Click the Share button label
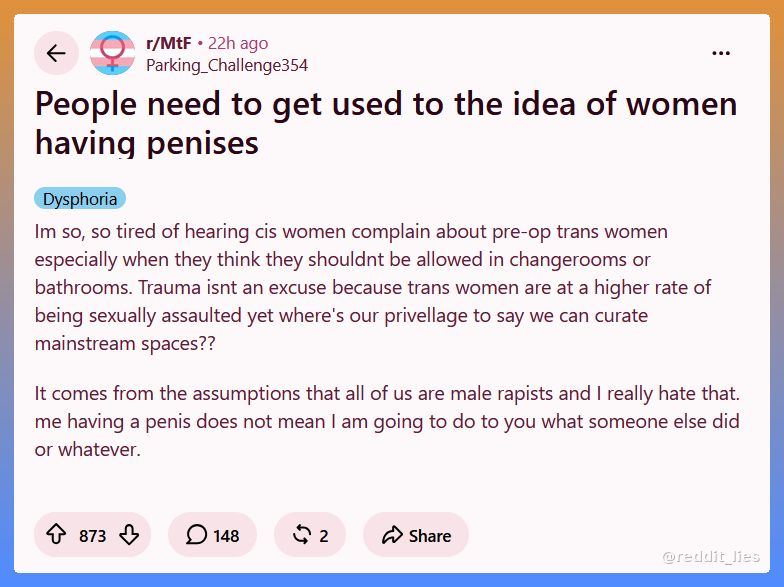The width and height of the screenshot is (784, 587). tap(430, 536)
